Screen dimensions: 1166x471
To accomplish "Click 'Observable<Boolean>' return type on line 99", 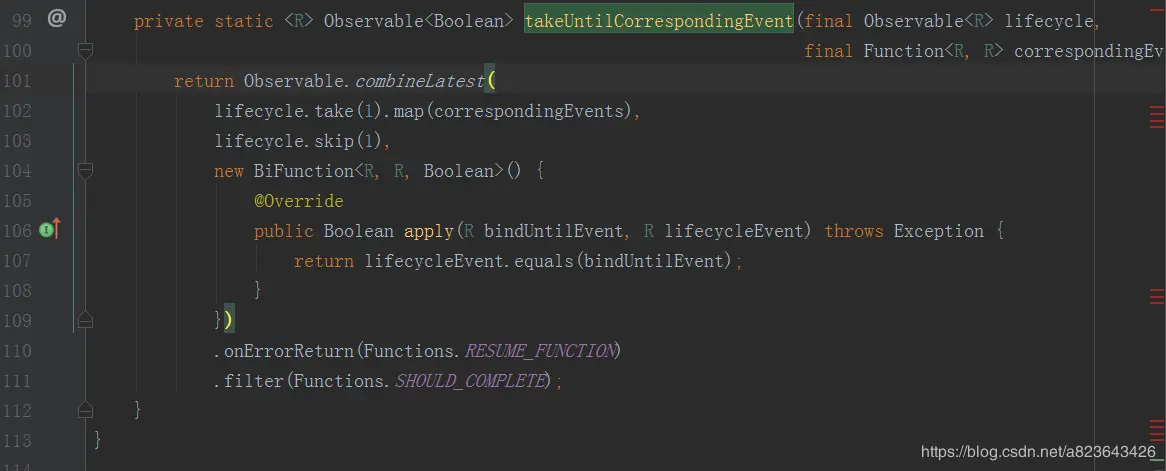I will point(419,22).
